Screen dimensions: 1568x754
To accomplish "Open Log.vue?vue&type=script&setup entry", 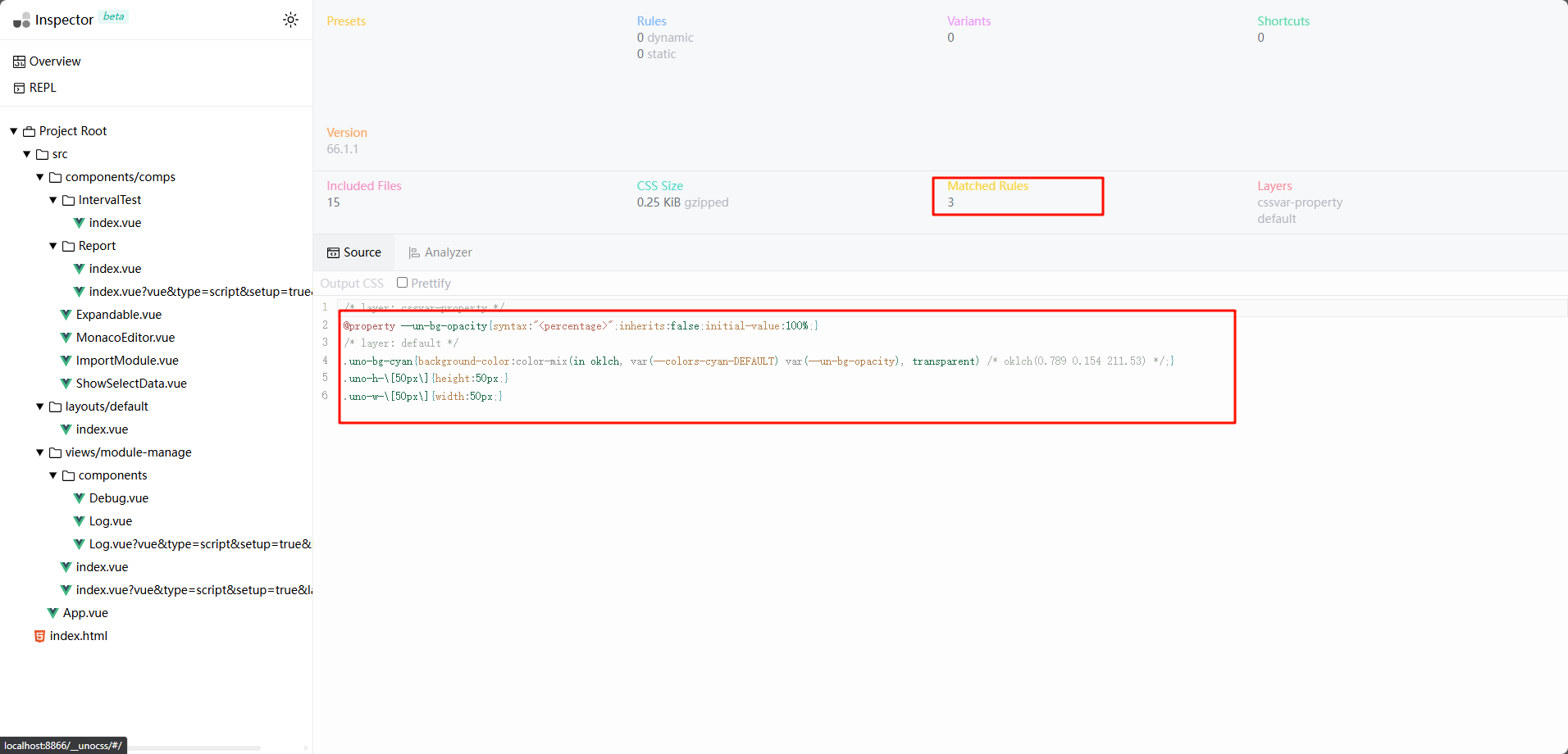I will 200,544.
